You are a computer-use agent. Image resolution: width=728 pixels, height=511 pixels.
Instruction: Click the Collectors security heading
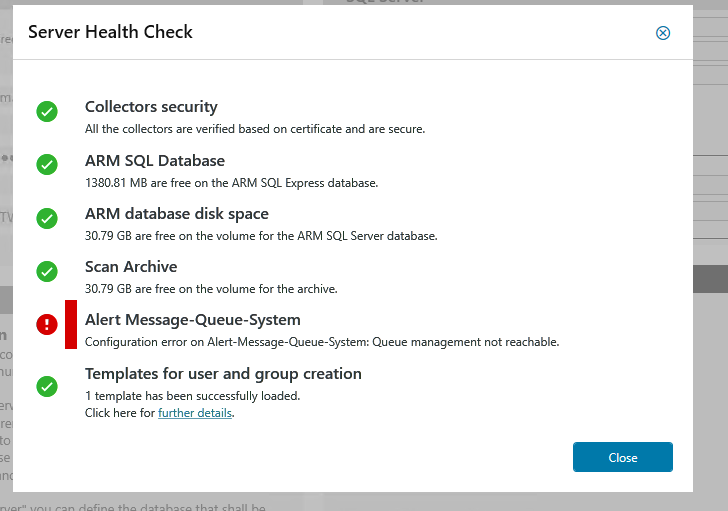tap(151, 107)
